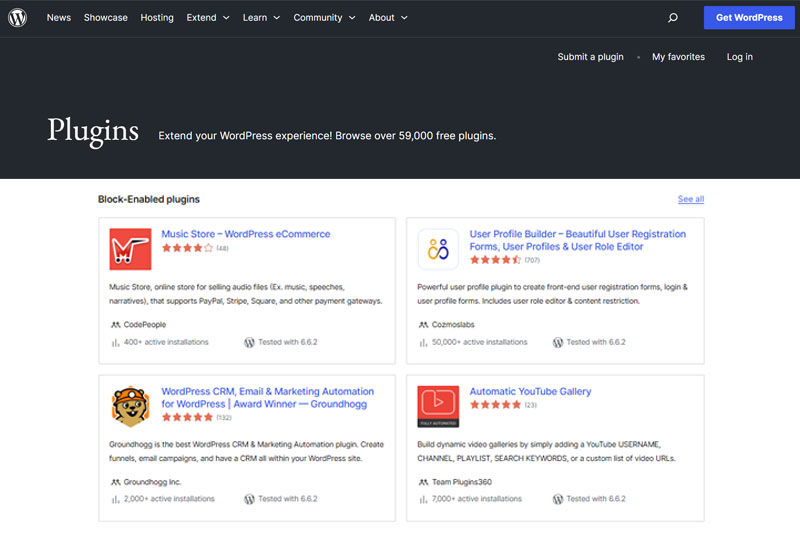800x533 pixels.
Task: Click the bar chart icon next to 400+ active installations
Action: (x=115, y=342)
